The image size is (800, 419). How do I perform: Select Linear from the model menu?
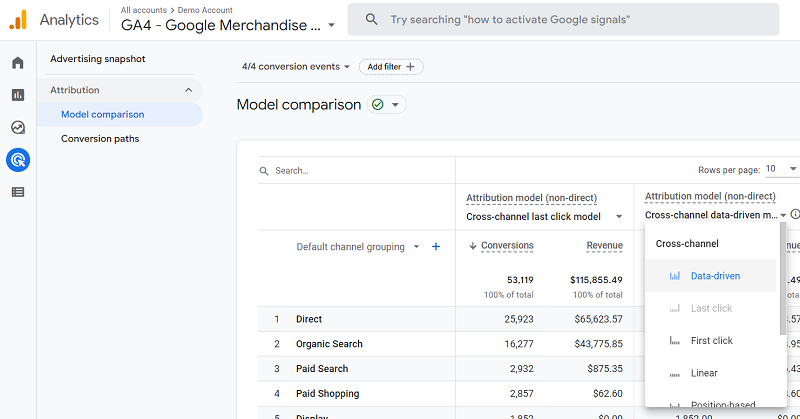[x=711, y=373]
